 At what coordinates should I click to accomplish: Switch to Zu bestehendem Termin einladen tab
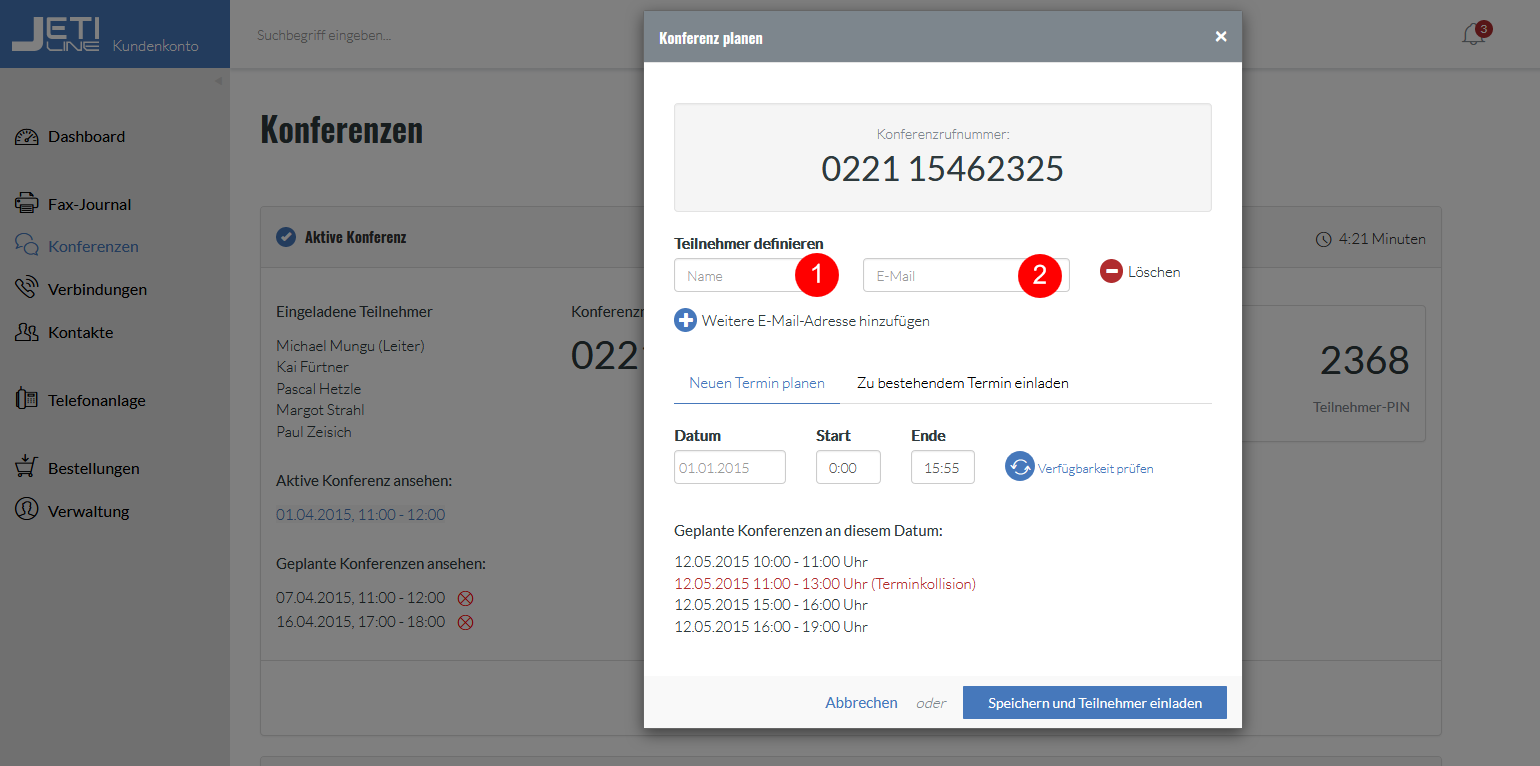(x=963, y=383)
